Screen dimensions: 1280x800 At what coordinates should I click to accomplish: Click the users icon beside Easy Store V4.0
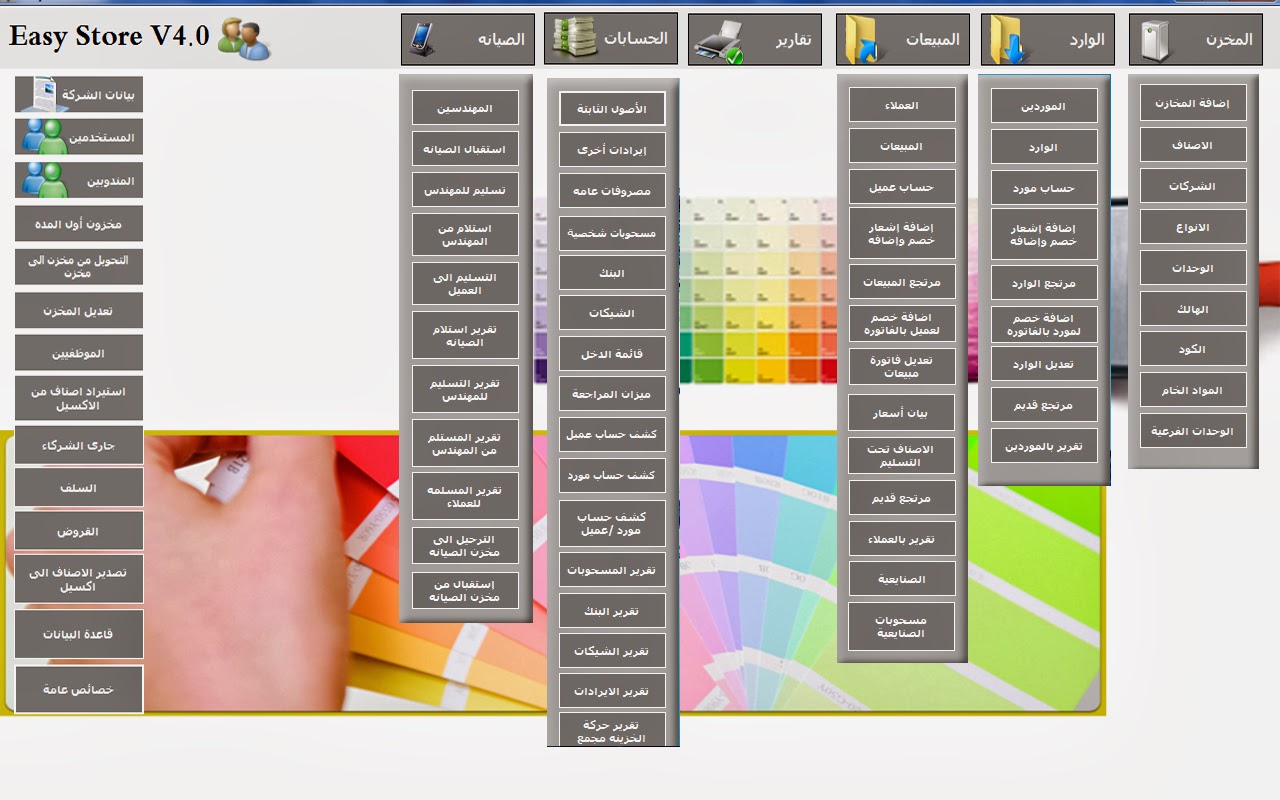click(244, 38)
